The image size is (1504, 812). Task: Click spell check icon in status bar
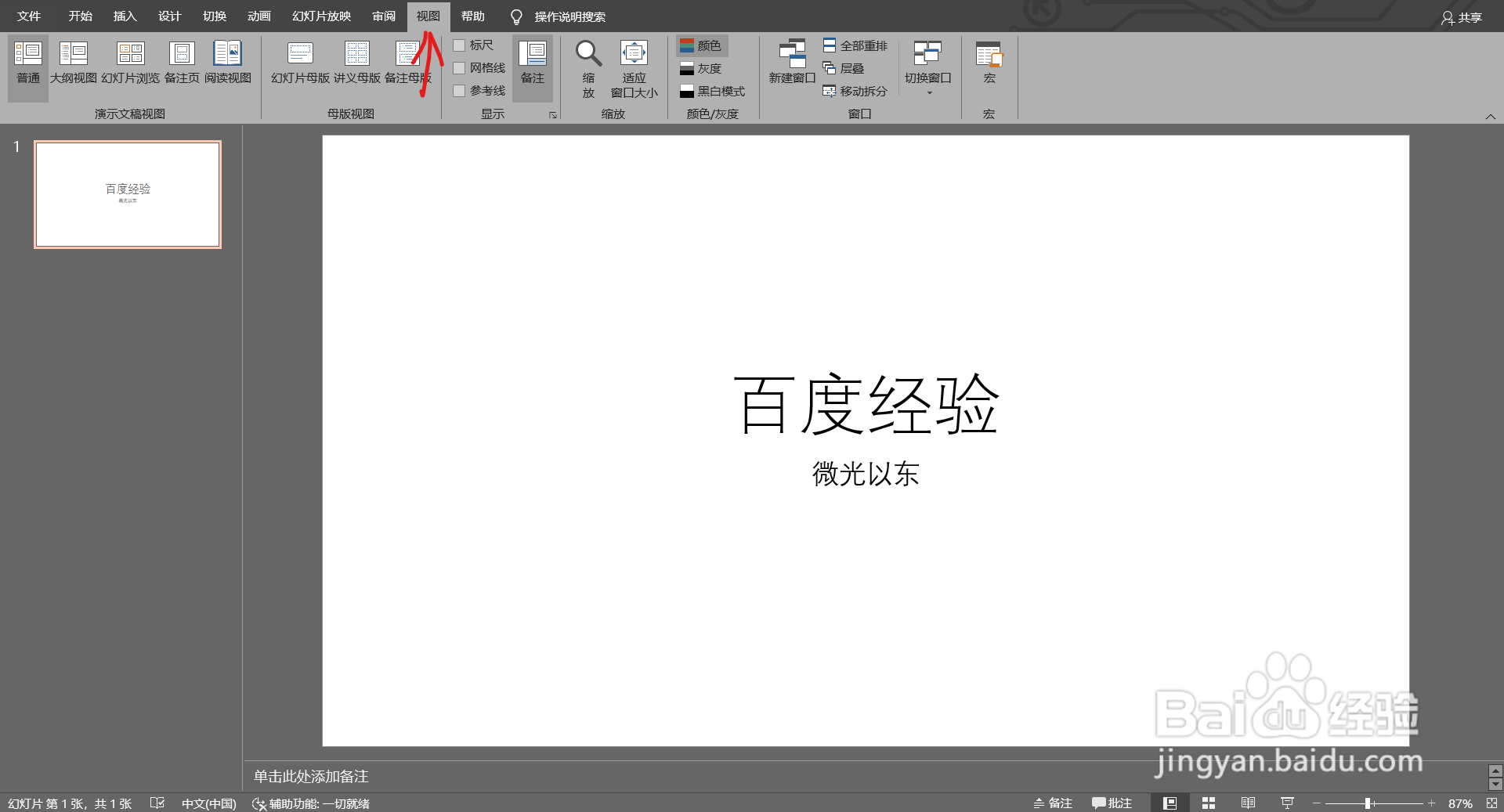[x=157, y=803]
